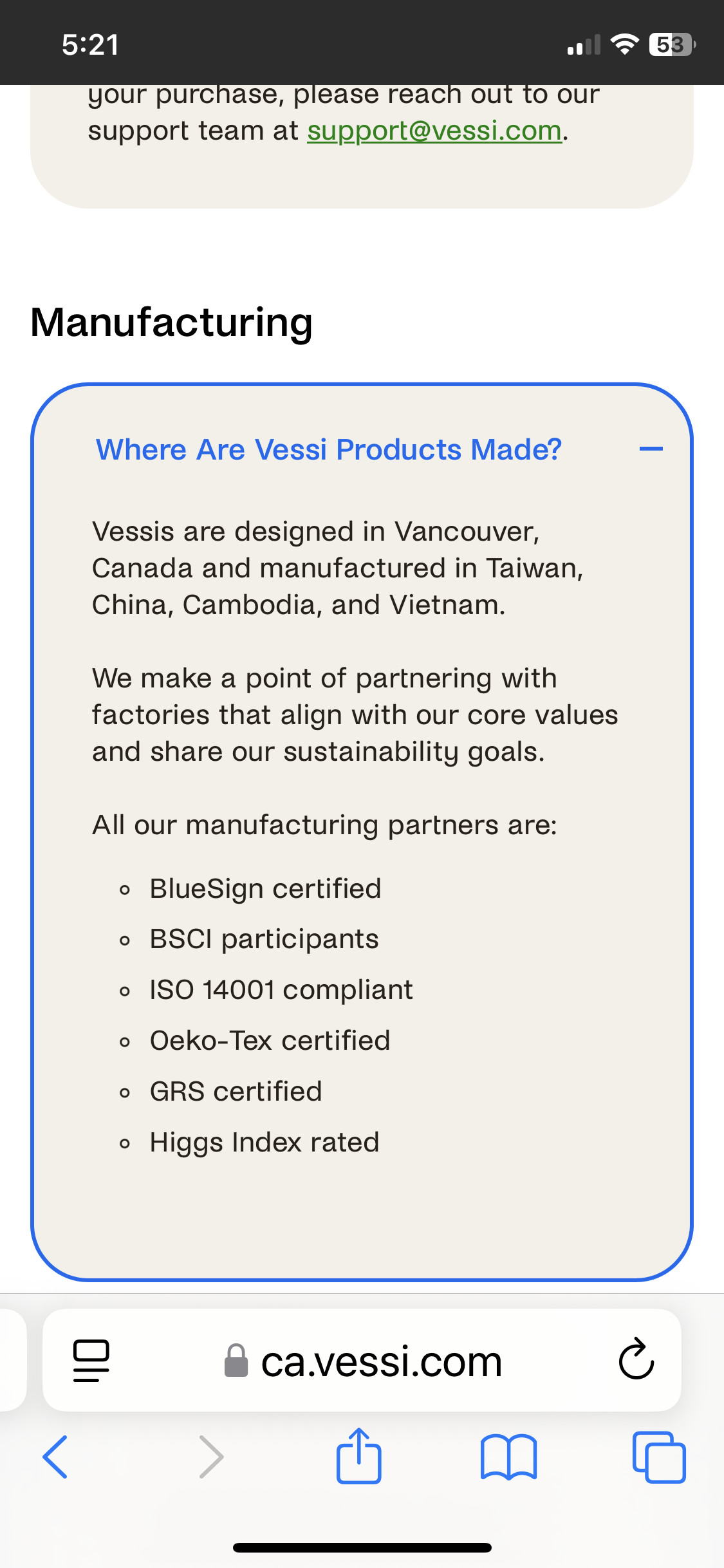Tap the 5:21 clock in status bar

[90, 45]
